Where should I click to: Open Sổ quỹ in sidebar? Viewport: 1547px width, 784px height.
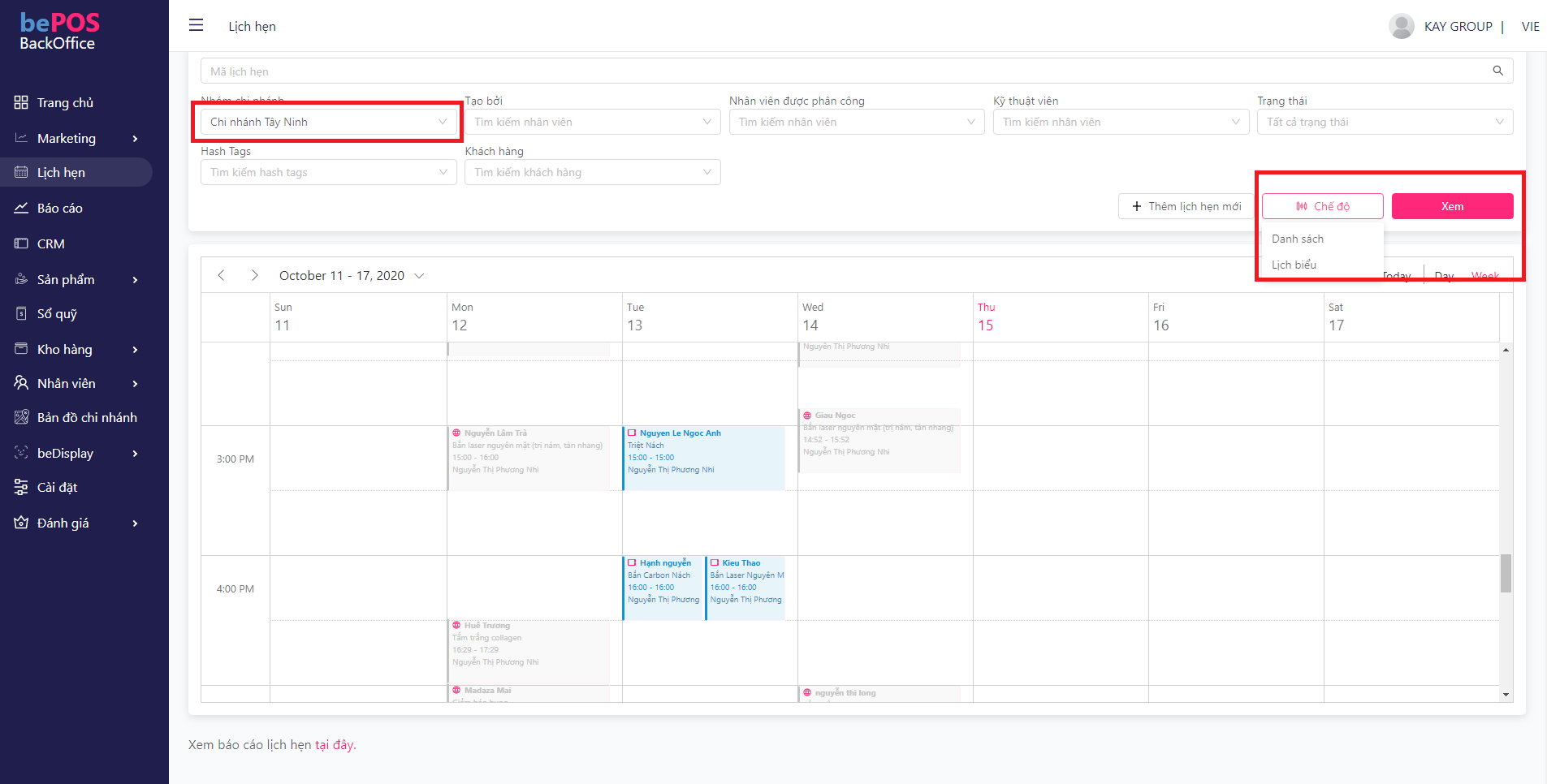point(57,313)
